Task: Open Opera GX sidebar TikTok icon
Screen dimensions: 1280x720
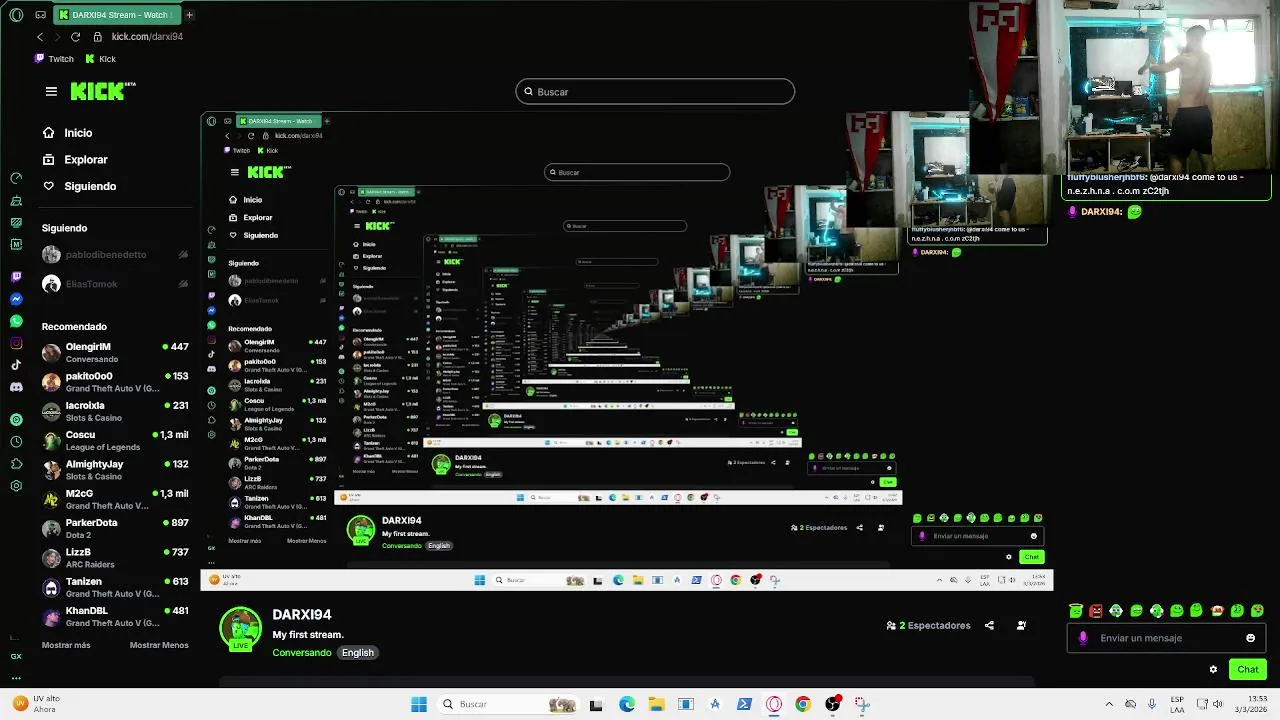Action: tap(16, 365)
